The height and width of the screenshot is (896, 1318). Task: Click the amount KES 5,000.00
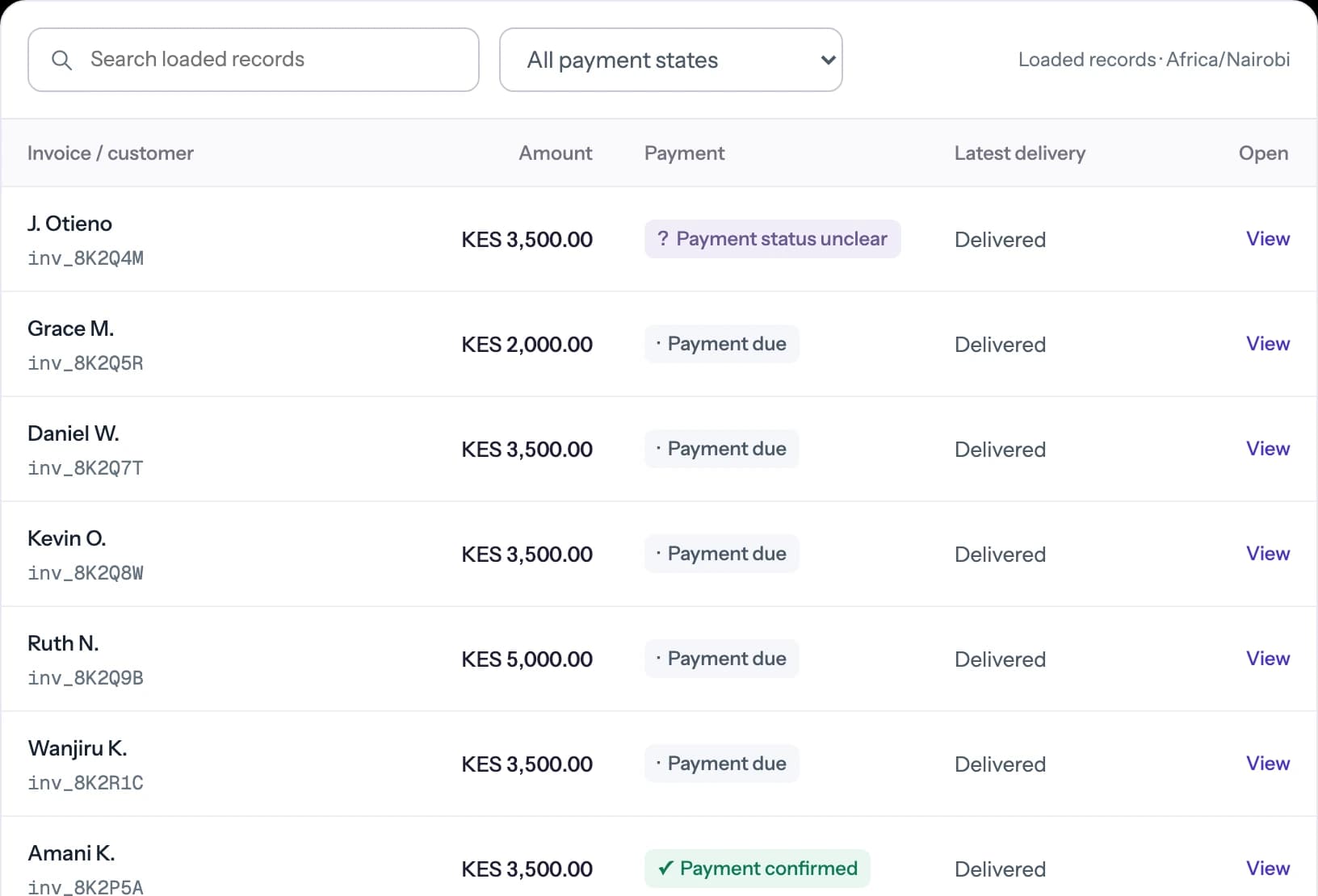pyautogui.click(x=527, y=659)
